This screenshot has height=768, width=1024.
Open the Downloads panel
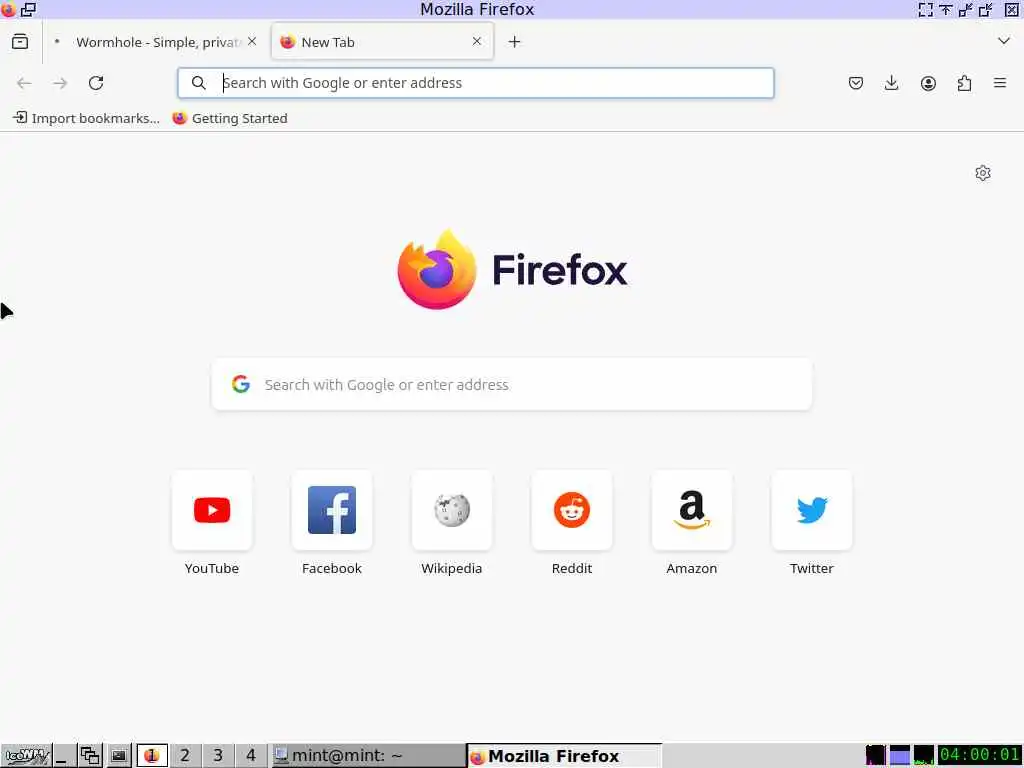[891, 83]
